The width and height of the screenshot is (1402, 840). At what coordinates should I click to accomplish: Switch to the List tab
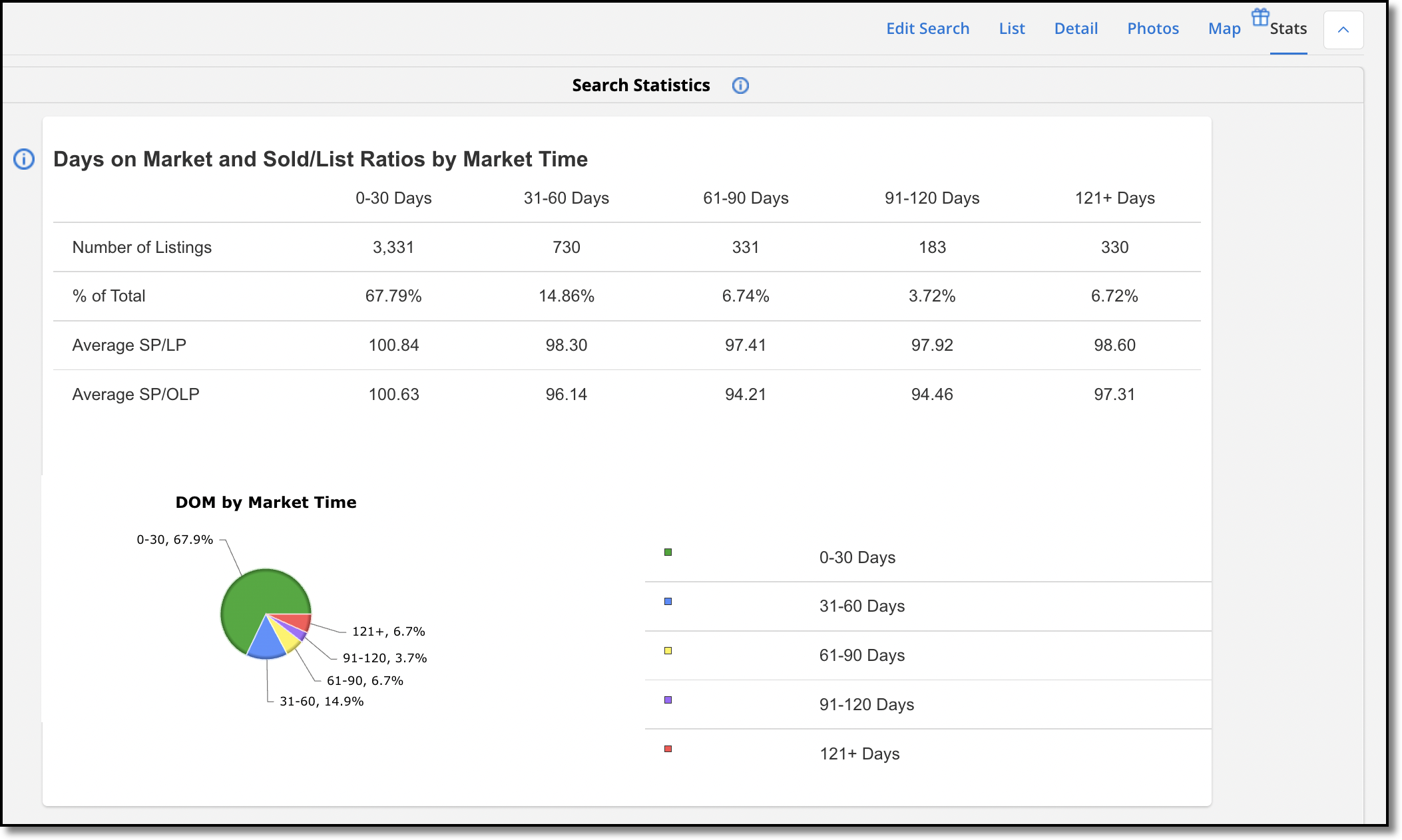(1012, 29)
